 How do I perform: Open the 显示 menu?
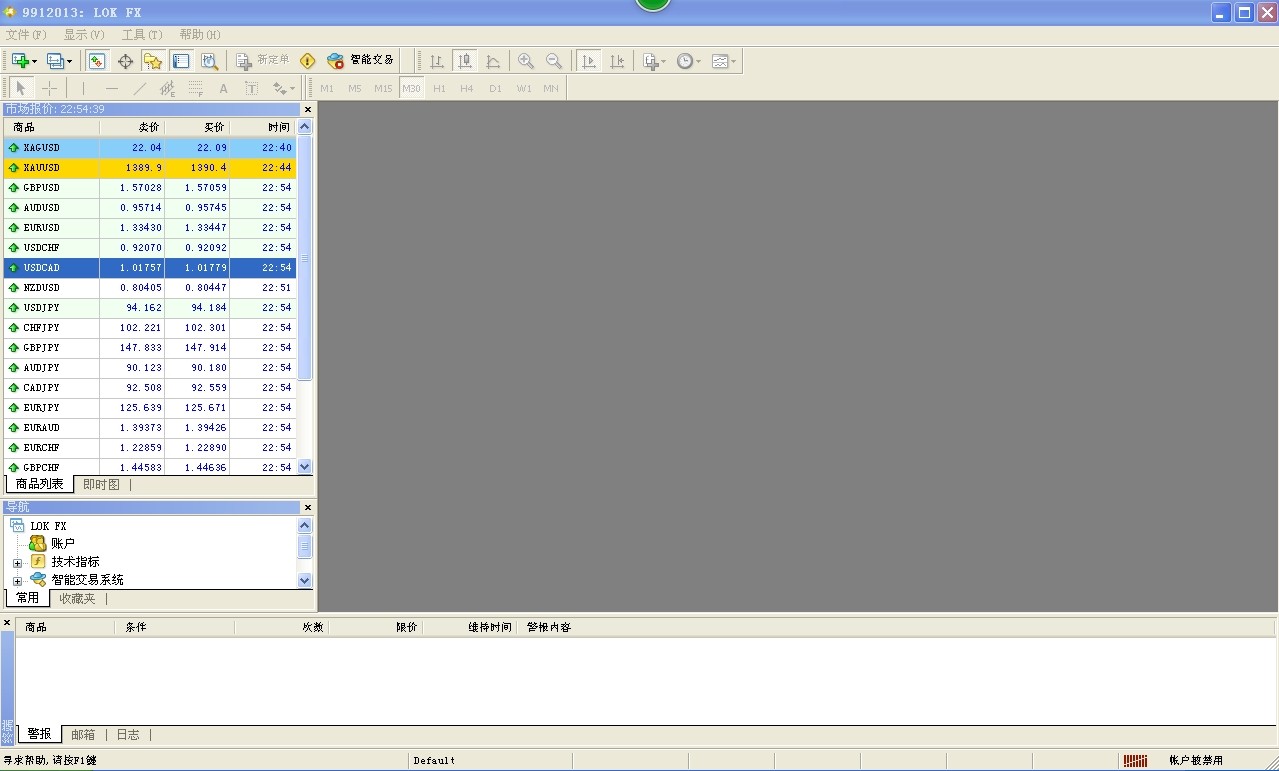click(84, 35)
